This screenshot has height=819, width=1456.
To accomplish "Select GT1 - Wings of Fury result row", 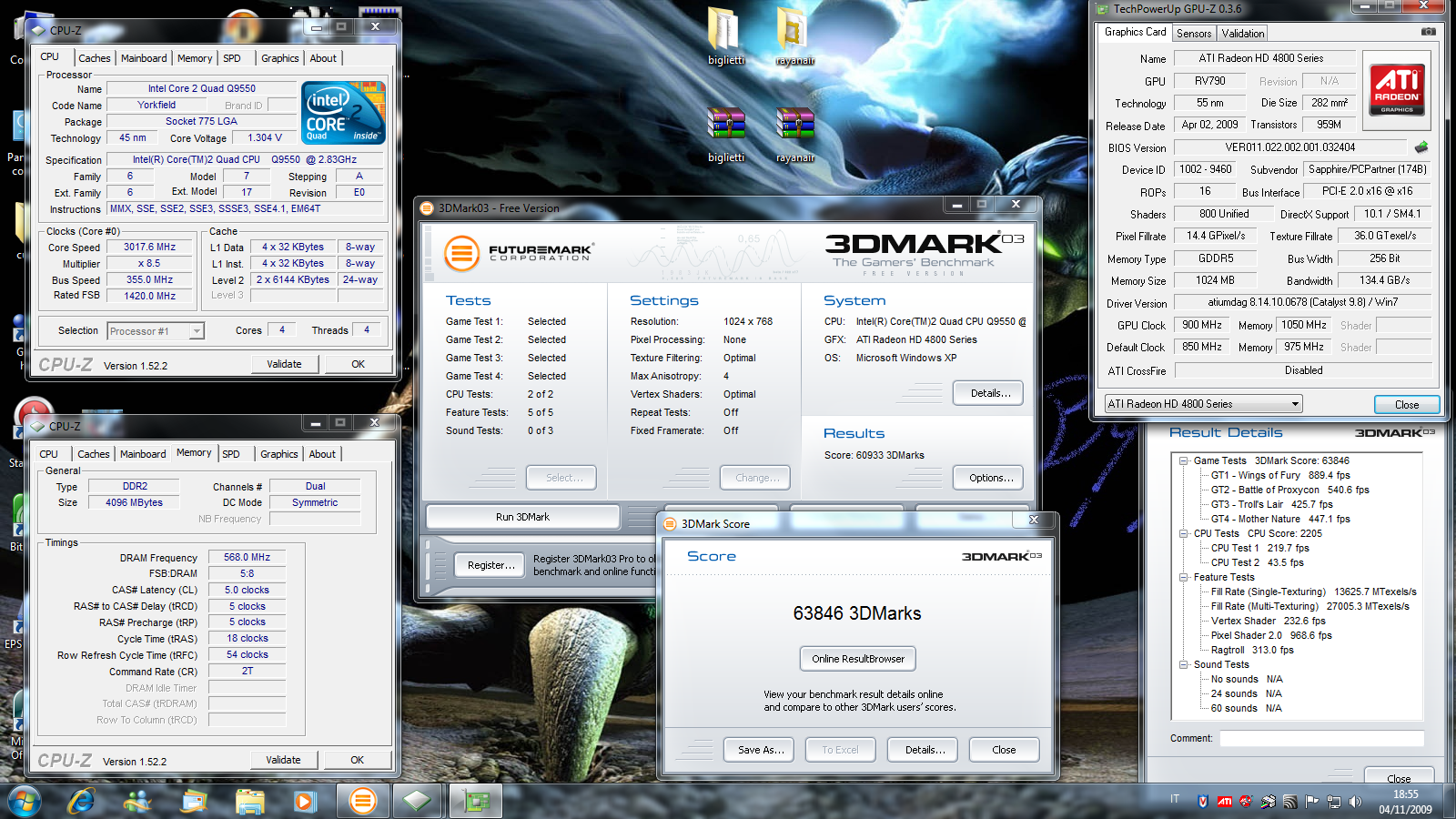I will click(1280, 475).
